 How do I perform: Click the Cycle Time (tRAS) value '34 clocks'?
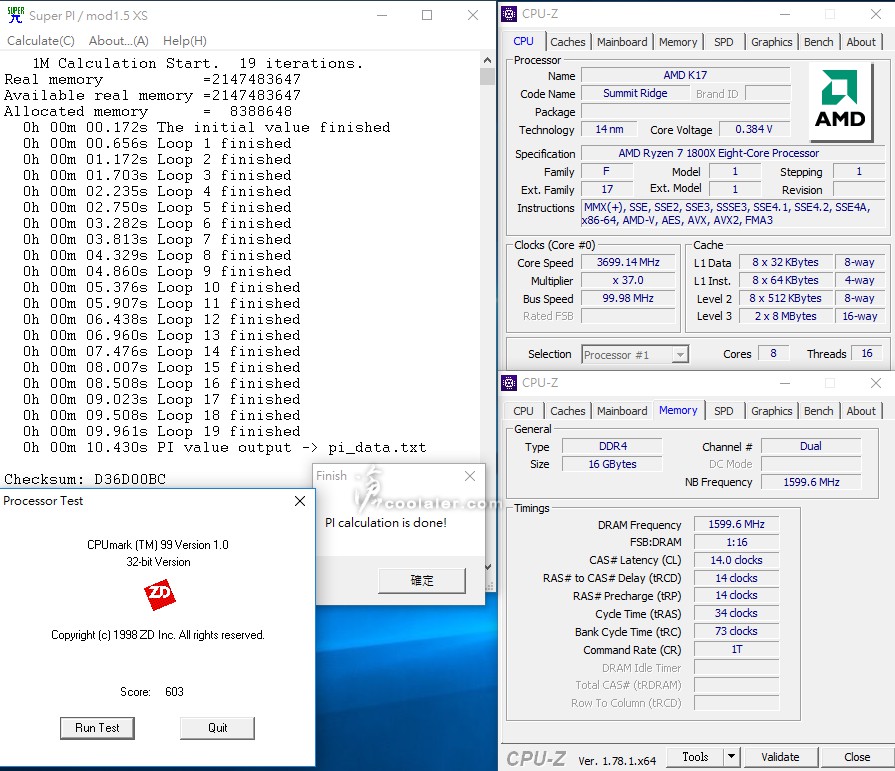(736, 613)
